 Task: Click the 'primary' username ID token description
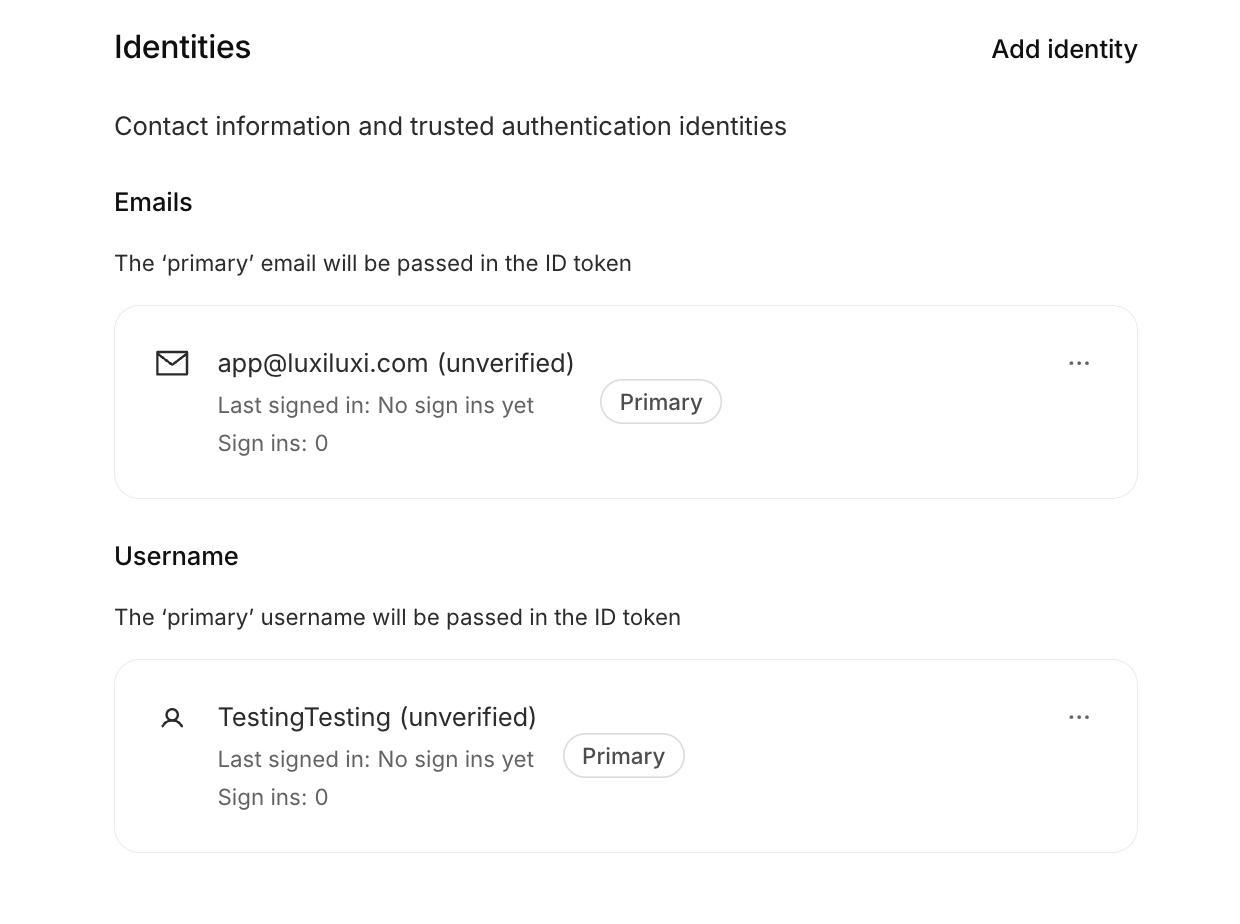397,617
